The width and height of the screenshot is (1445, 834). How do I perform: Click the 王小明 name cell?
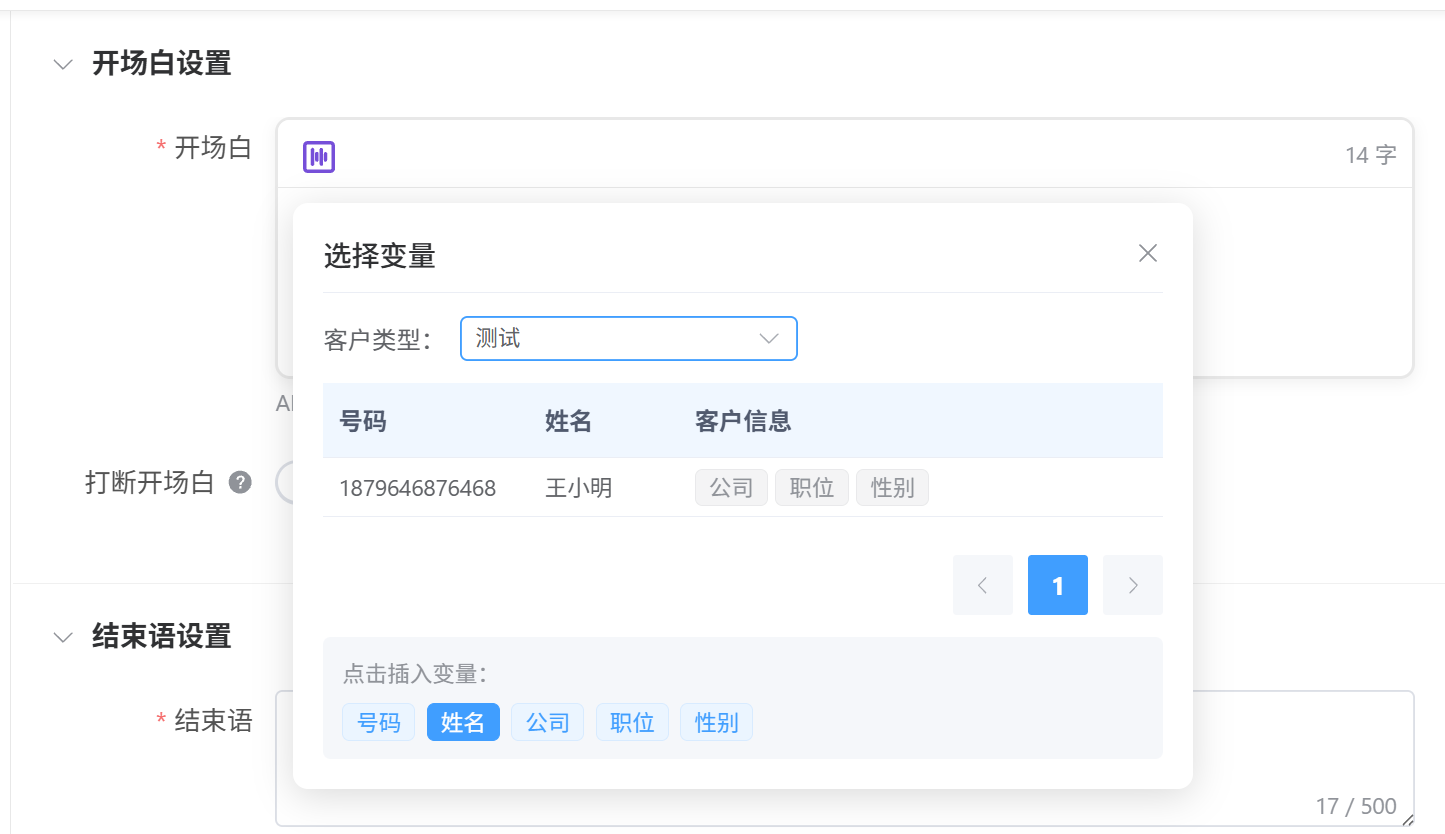tap(578, 488)
